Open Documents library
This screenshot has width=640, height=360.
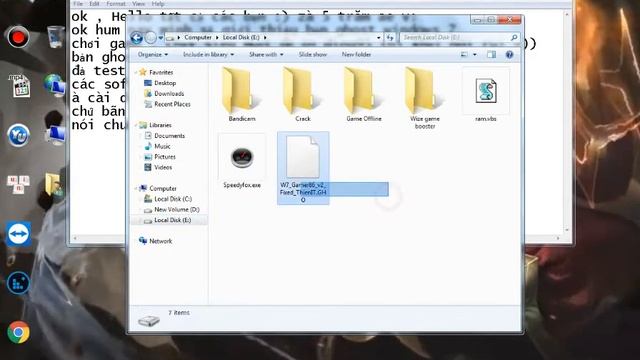click(169, 136)
